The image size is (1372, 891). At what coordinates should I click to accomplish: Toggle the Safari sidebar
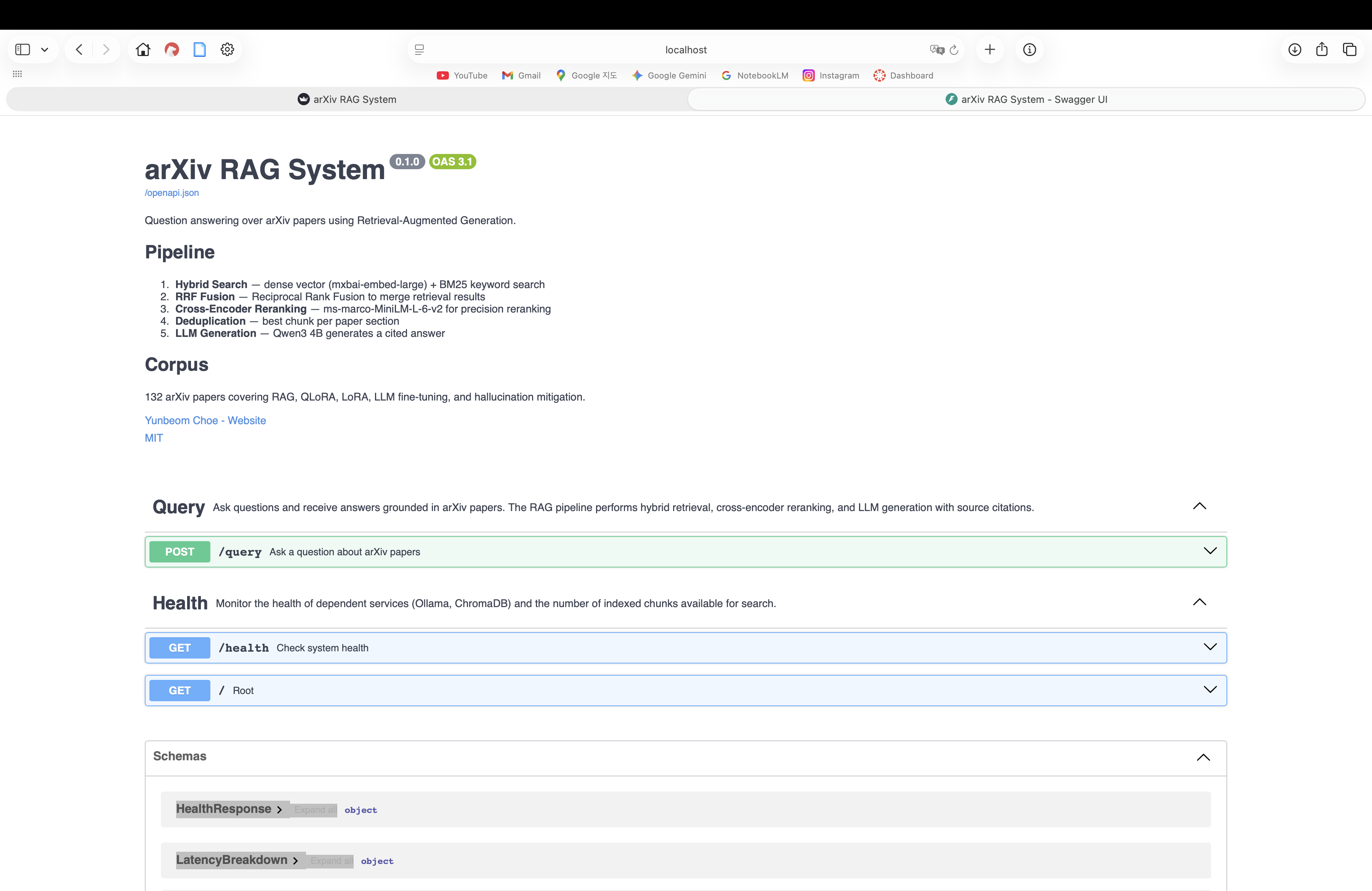coord(23,50)
